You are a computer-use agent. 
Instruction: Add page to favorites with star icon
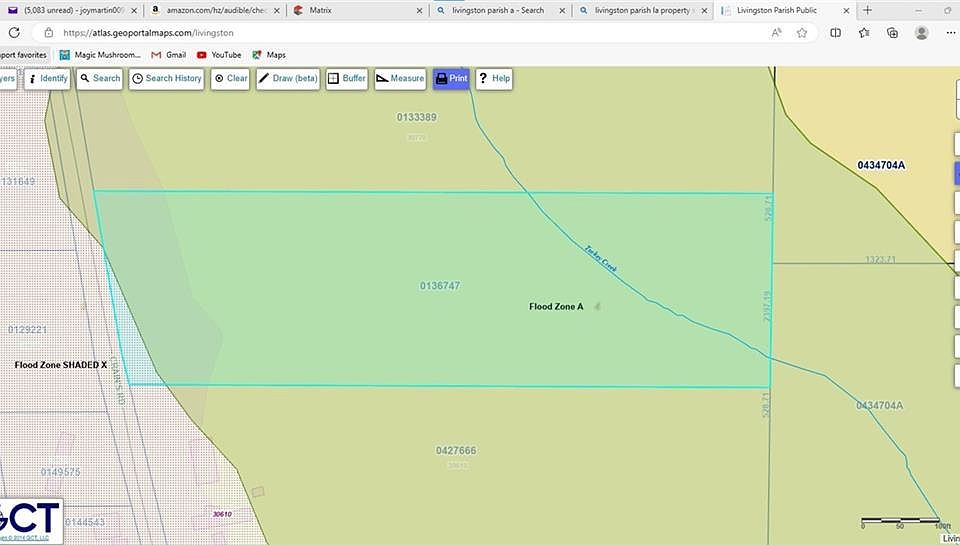pyautogui.click(x=802, y=32)
